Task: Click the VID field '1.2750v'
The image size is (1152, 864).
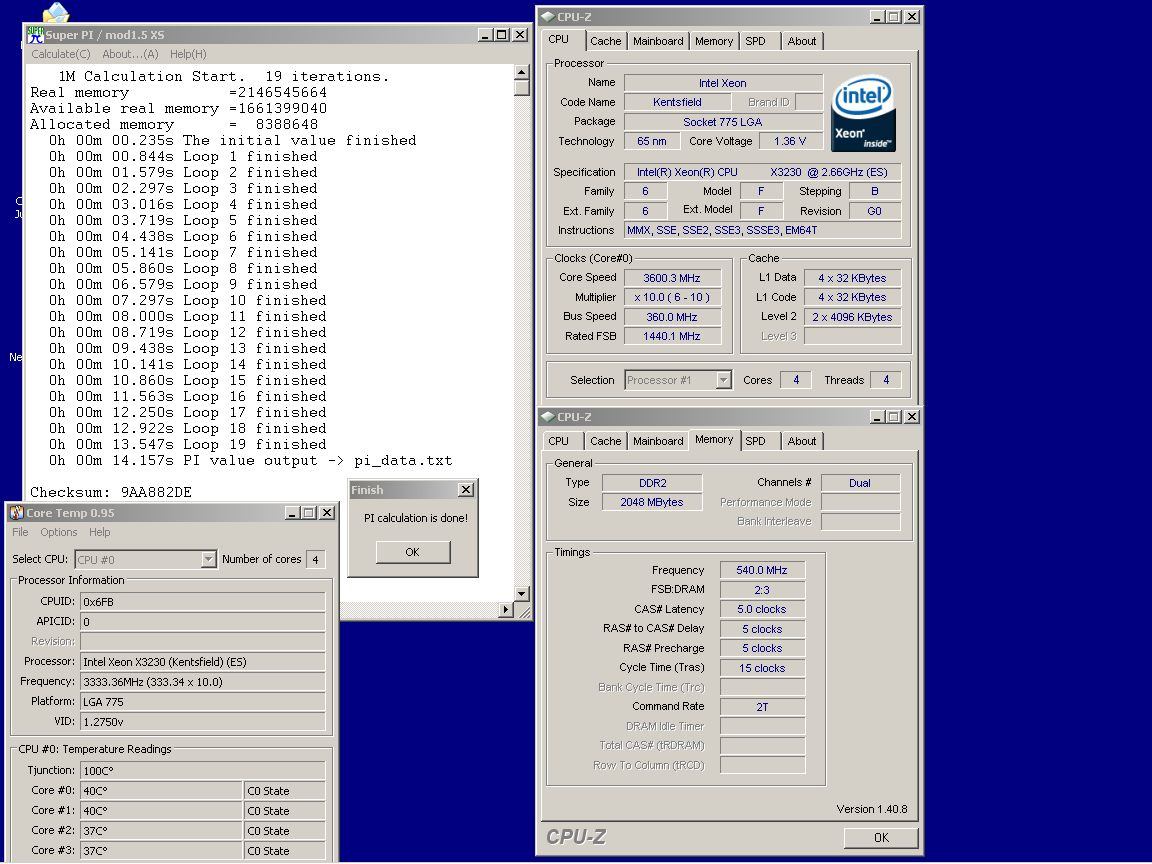Action: point(202,721)
